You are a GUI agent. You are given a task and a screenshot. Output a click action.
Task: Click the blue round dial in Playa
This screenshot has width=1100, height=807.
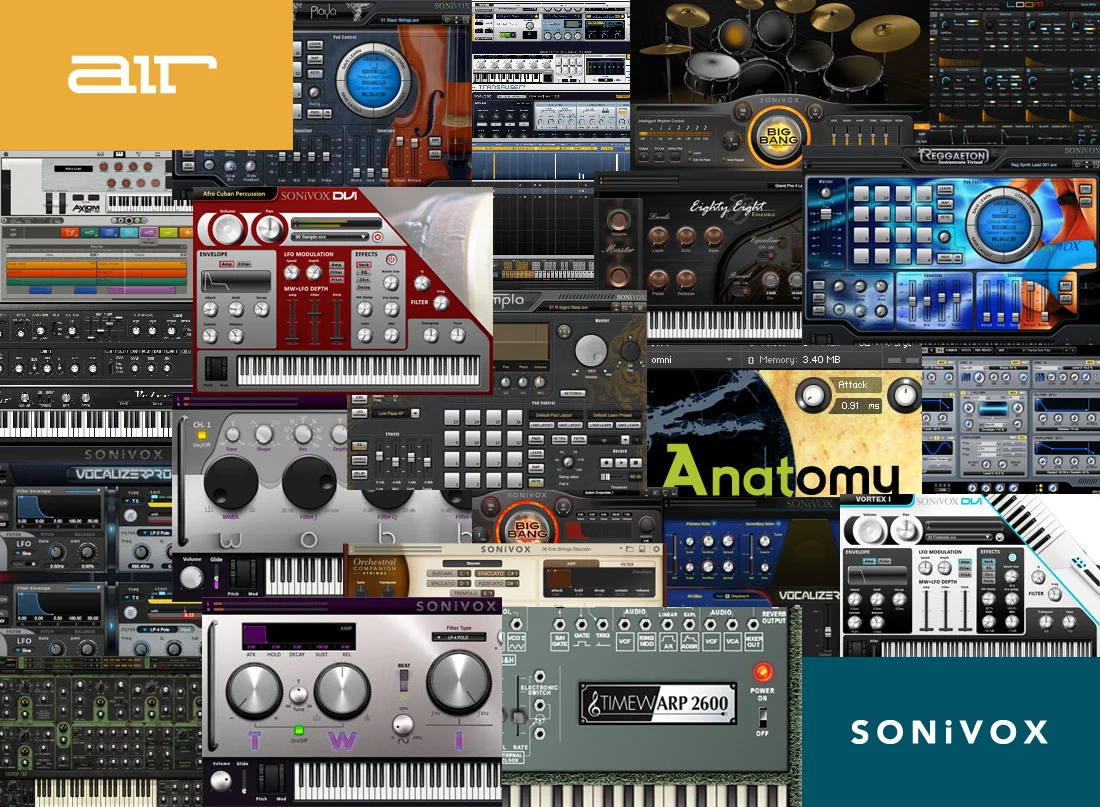[374, 81]
